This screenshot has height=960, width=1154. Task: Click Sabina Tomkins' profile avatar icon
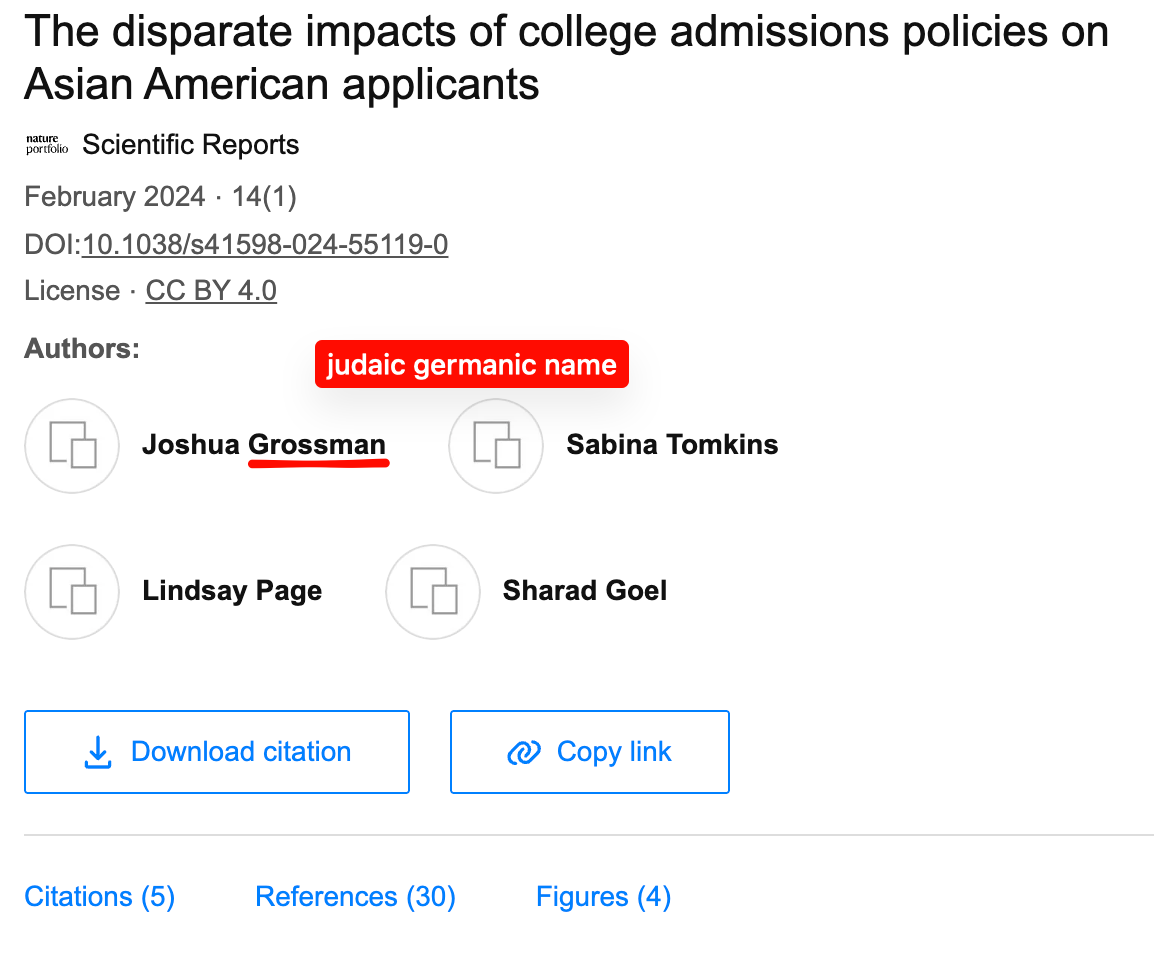point(496,446)
